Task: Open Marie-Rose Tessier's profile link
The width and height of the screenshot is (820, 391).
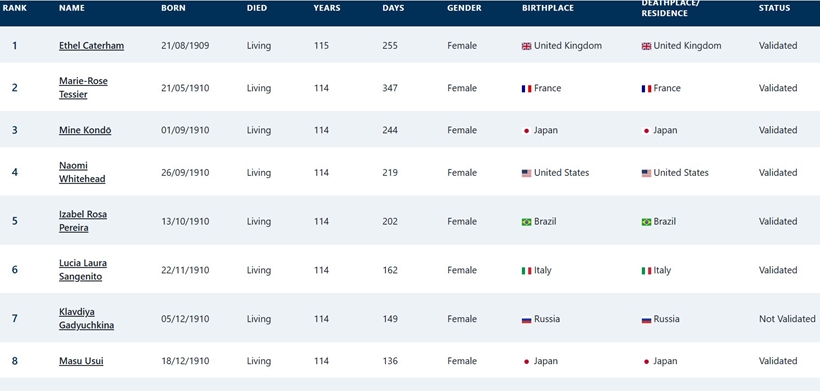Action: [83, 88]
